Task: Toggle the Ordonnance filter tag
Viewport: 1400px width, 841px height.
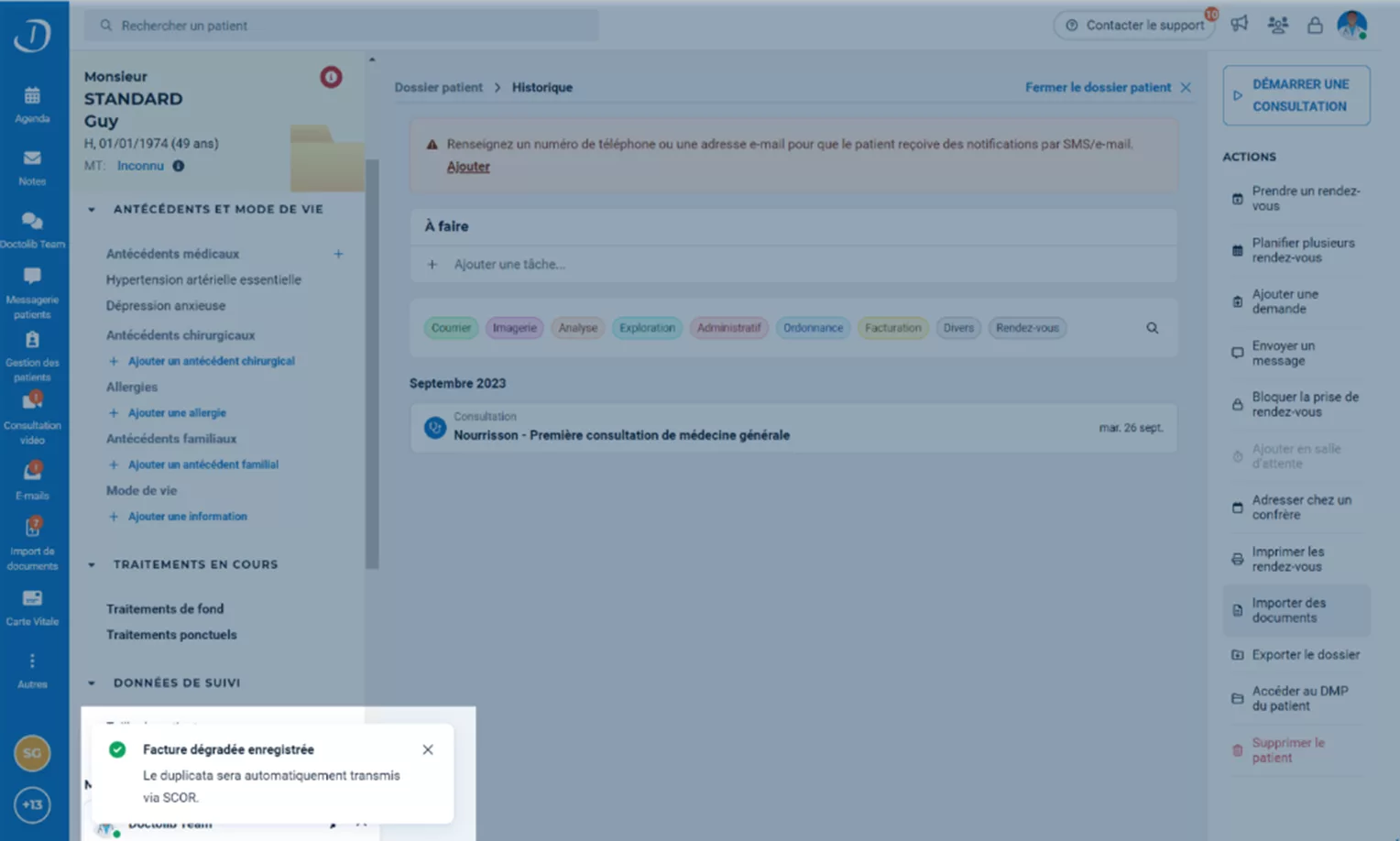Action: 812,328
